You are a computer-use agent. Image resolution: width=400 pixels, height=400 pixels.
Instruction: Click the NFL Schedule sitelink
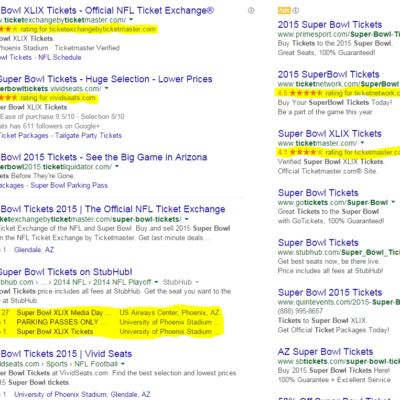(x=60, y=57)
